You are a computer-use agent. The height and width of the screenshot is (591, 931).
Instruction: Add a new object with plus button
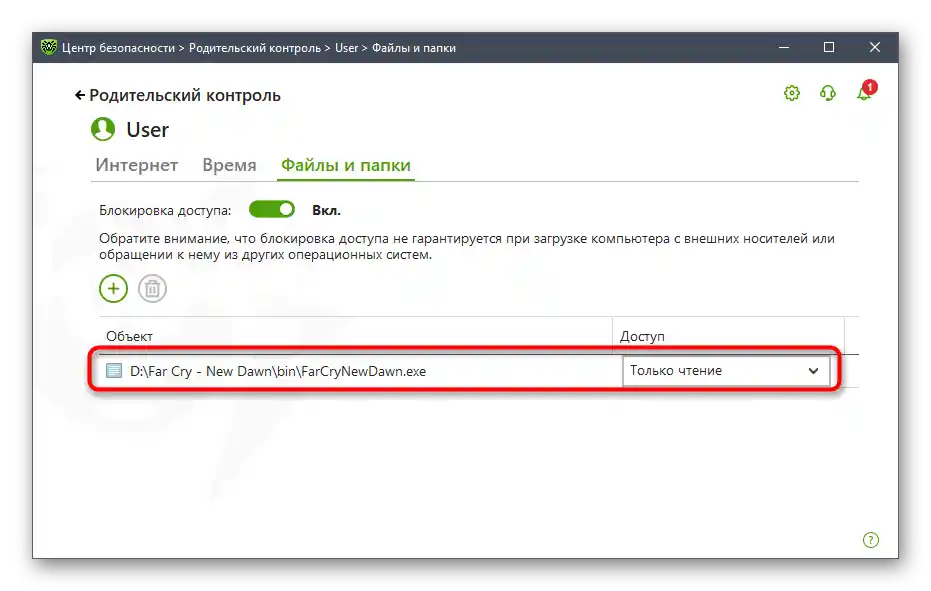coord(113,289)
